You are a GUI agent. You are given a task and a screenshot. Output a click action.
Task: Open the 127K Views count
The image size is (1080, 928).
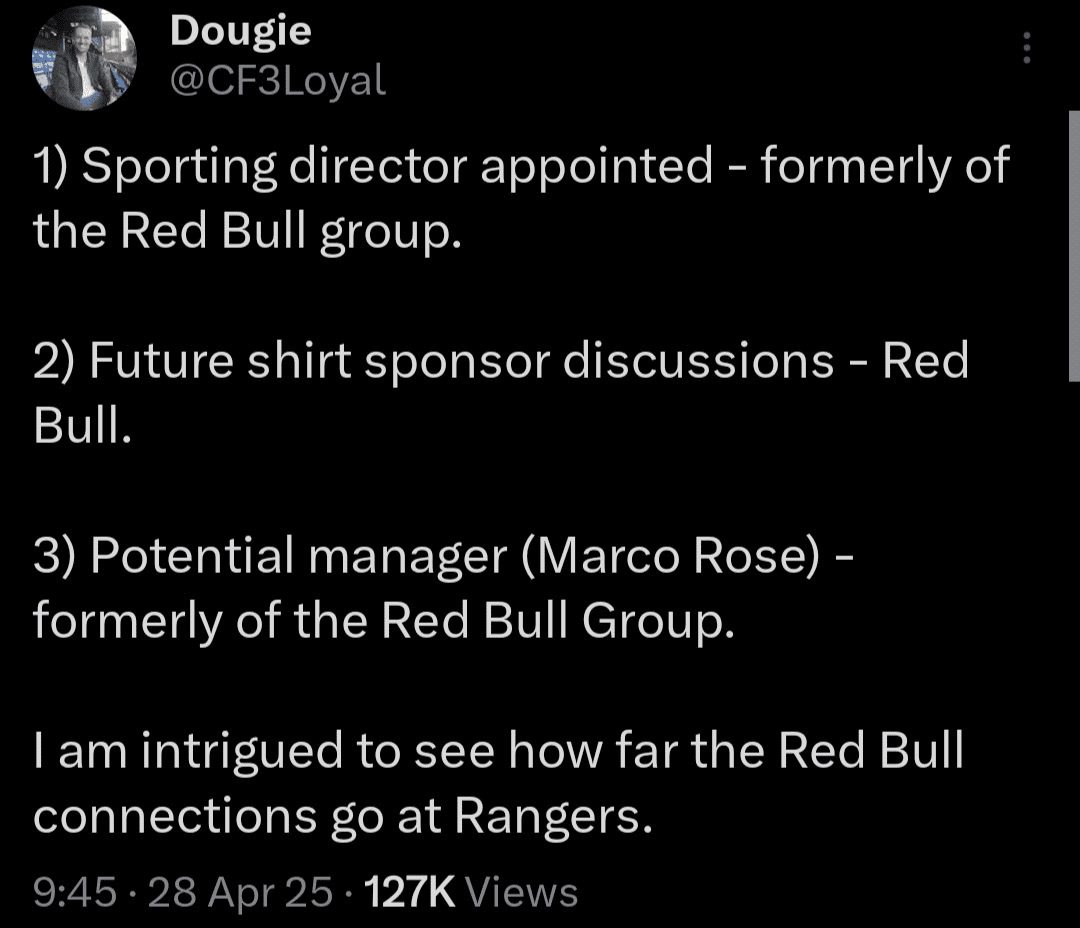pos(470,891)
